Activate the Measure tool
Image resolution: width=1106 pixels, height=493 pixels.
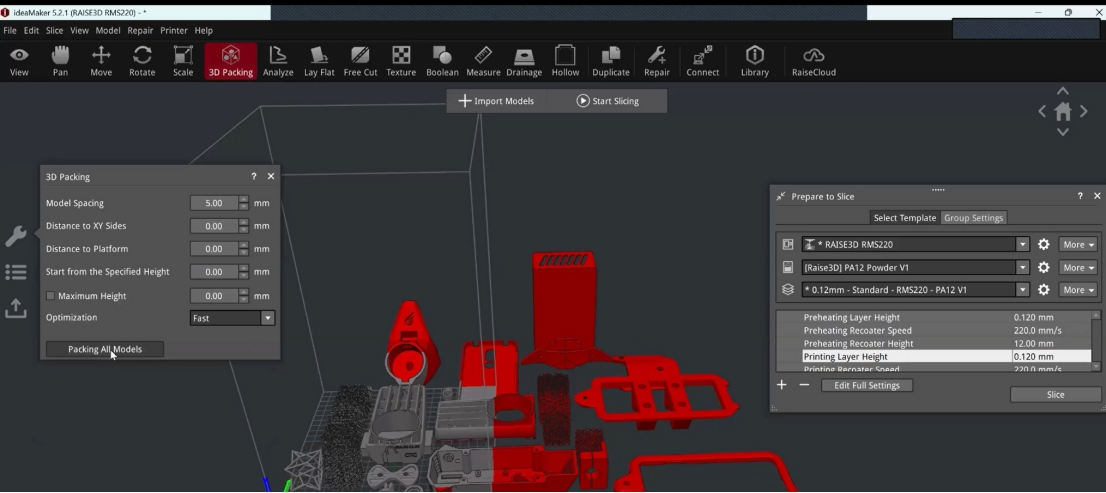(x=483, y=61)
